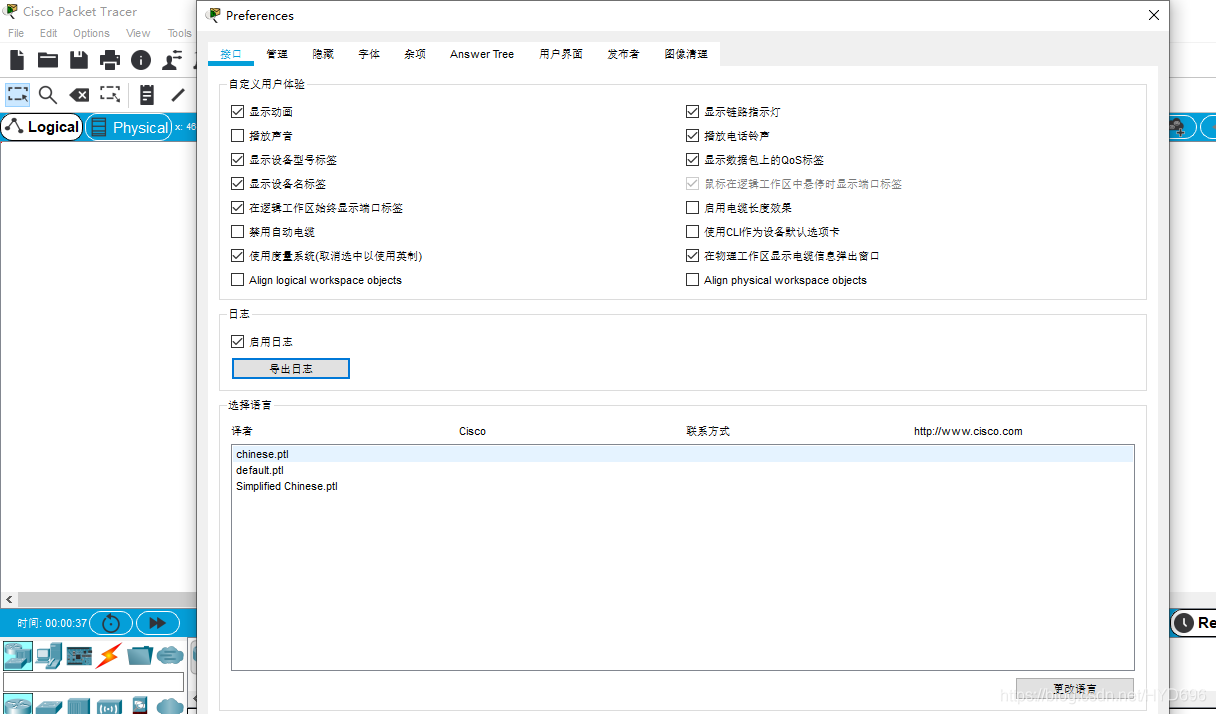Viewport: 1216px width, 714px height.
Task: Enable 启用电缆长度效果 checkbox
Action: [692, 208]
